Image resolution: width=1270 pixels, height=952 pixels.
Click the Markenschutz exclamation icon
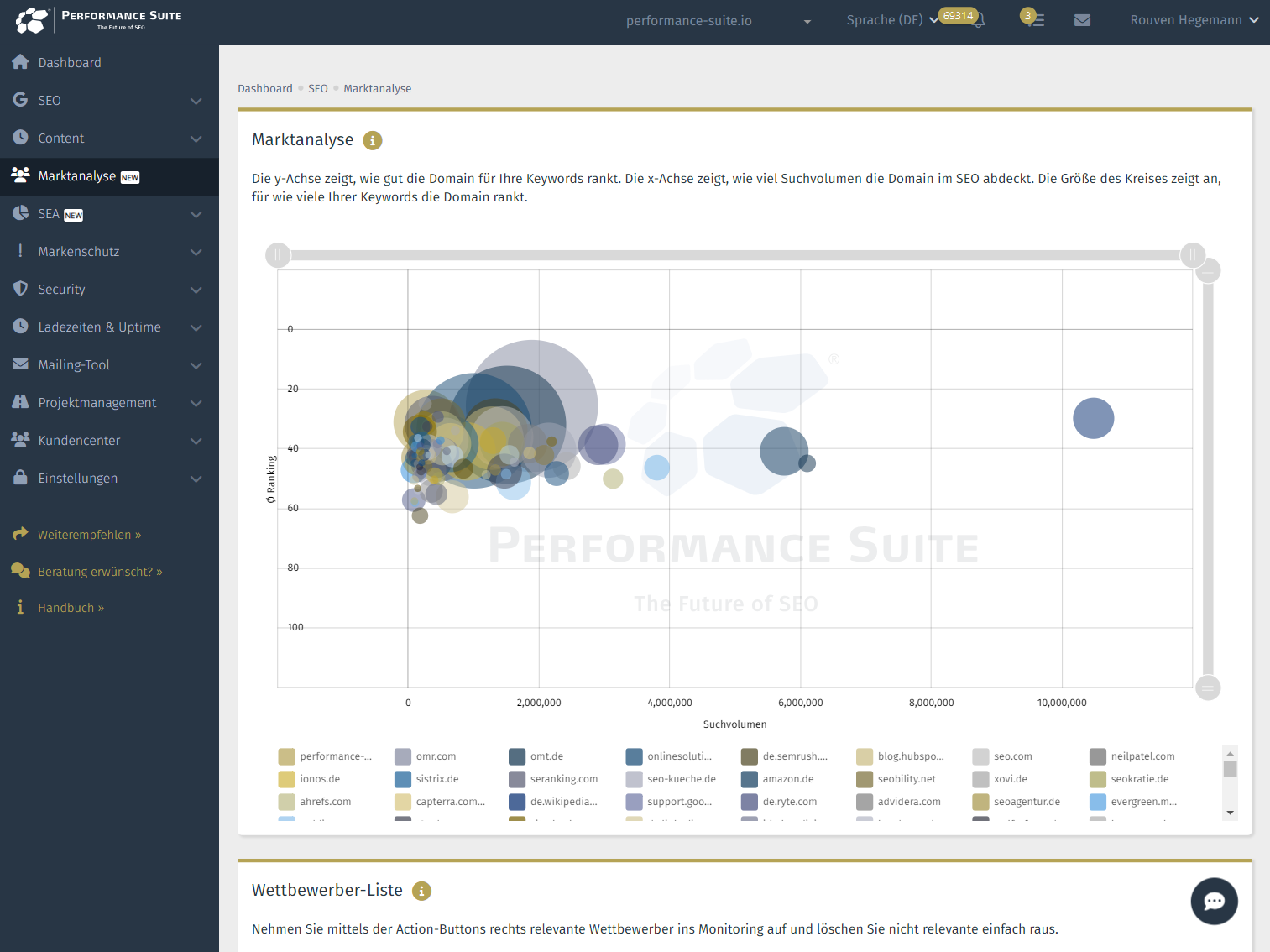(20, 250)
